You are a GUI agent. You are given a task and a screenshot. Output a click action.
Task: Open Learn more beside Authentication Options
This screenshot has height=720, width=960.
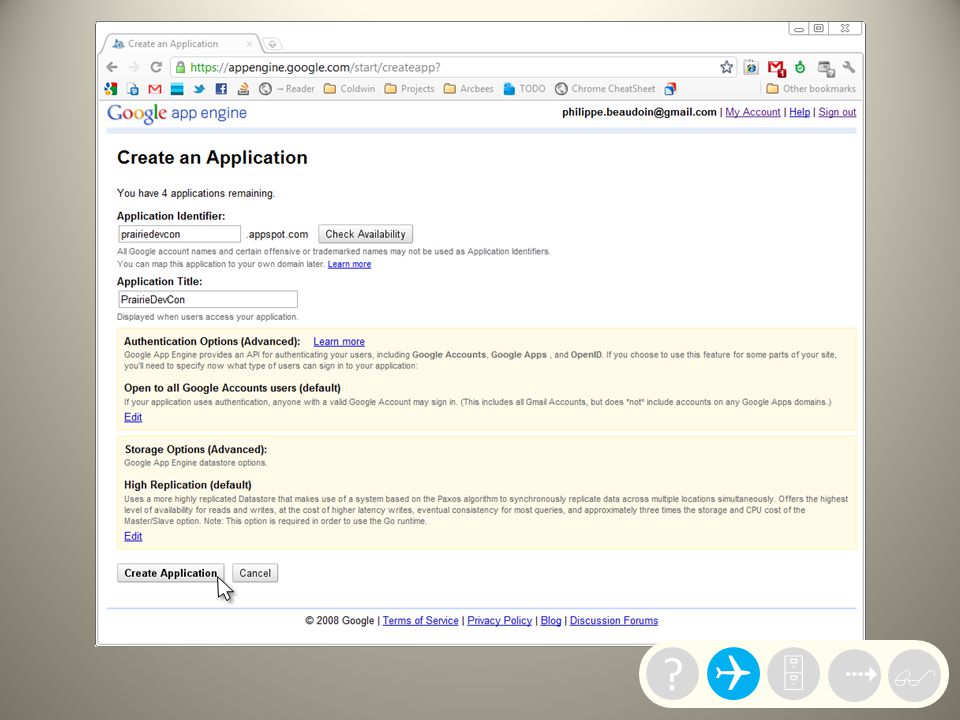coord(339,342)
